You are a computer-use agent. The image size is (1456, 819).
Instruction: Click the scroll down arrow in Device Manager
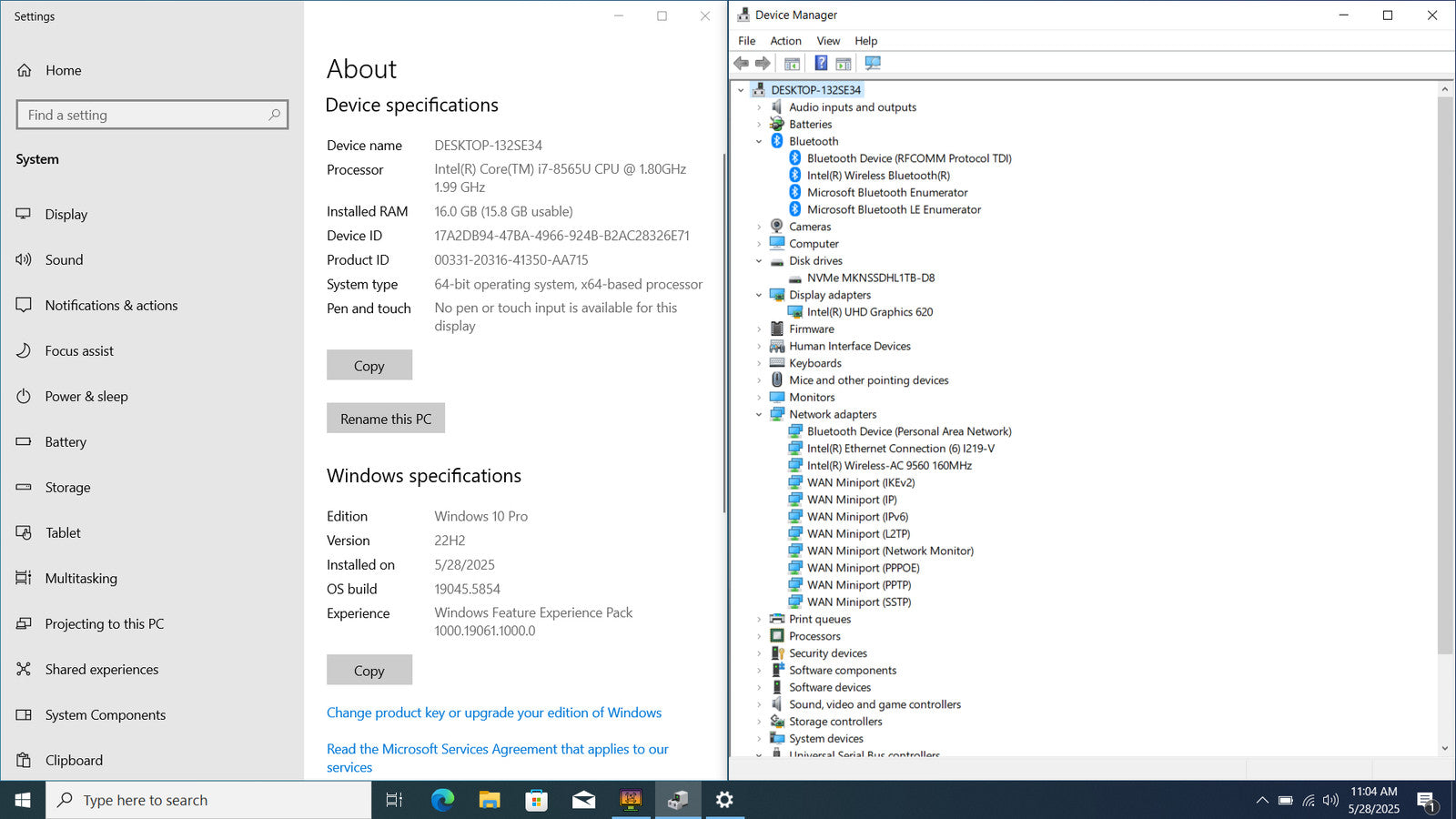[x=1444, y=748]
